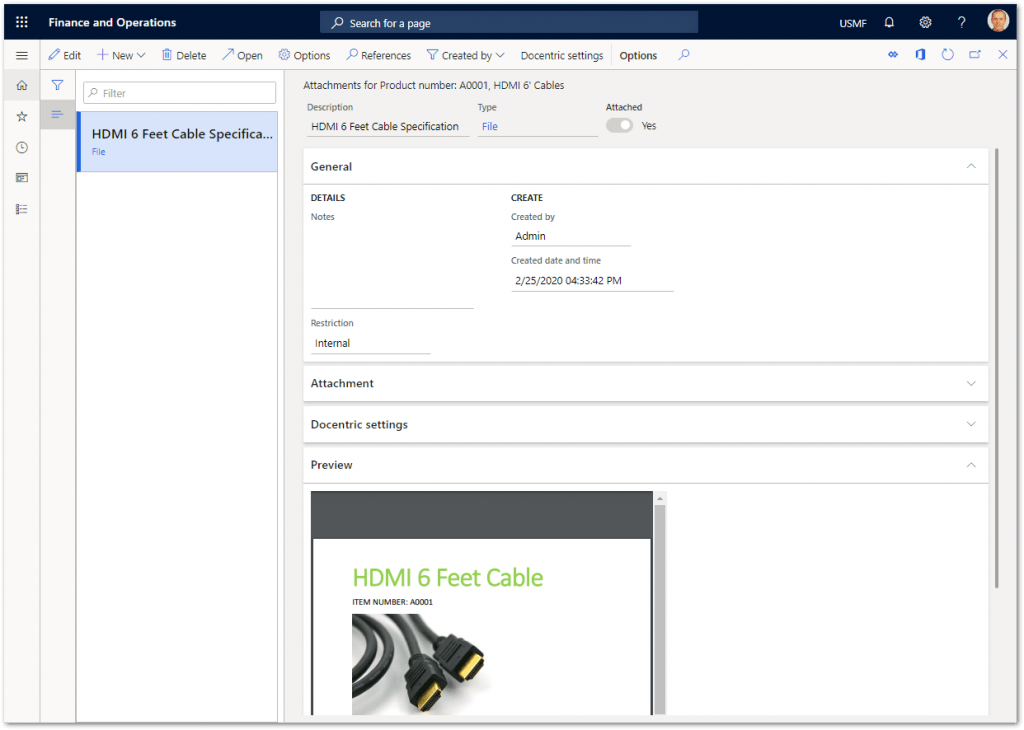Expand the Docentric settings section
The image size is (1024, 730).
tap(970, 424)
